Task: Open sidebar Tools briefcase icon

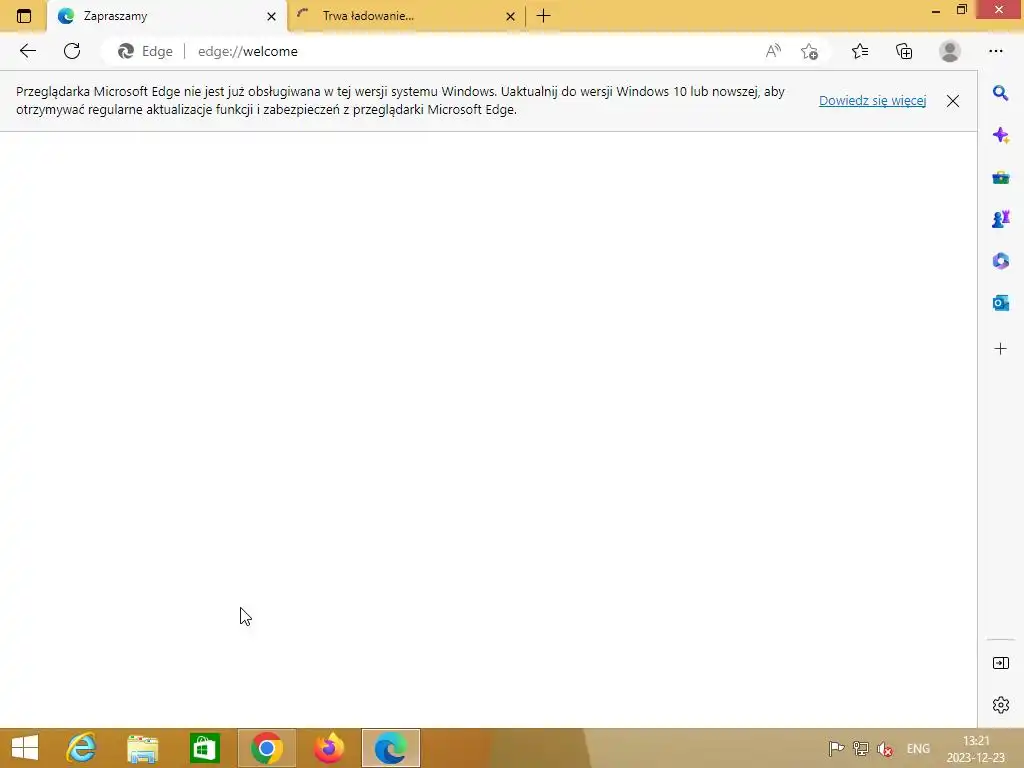Action: tap(1000, 177)
